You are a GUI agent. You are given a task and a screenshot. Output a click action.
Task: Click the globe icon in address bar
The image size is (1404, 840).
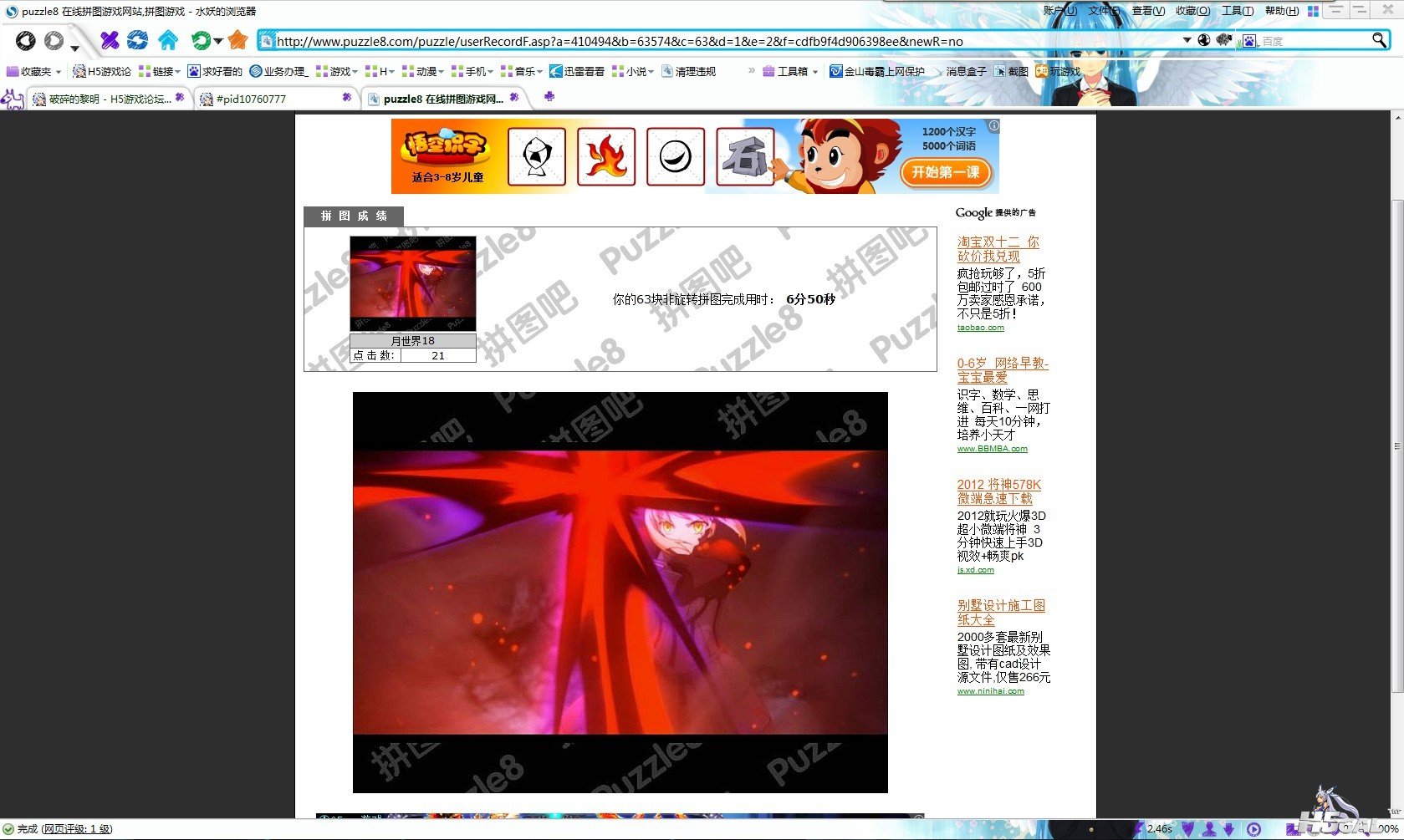[x=1204, y=40]
